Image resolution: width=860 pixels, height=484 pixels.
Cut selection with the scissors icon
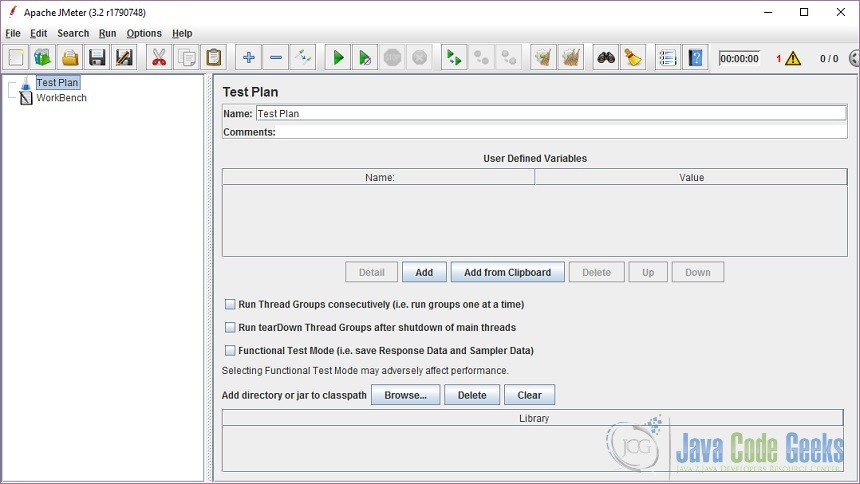pyautogui.click(x=159, y=57)
